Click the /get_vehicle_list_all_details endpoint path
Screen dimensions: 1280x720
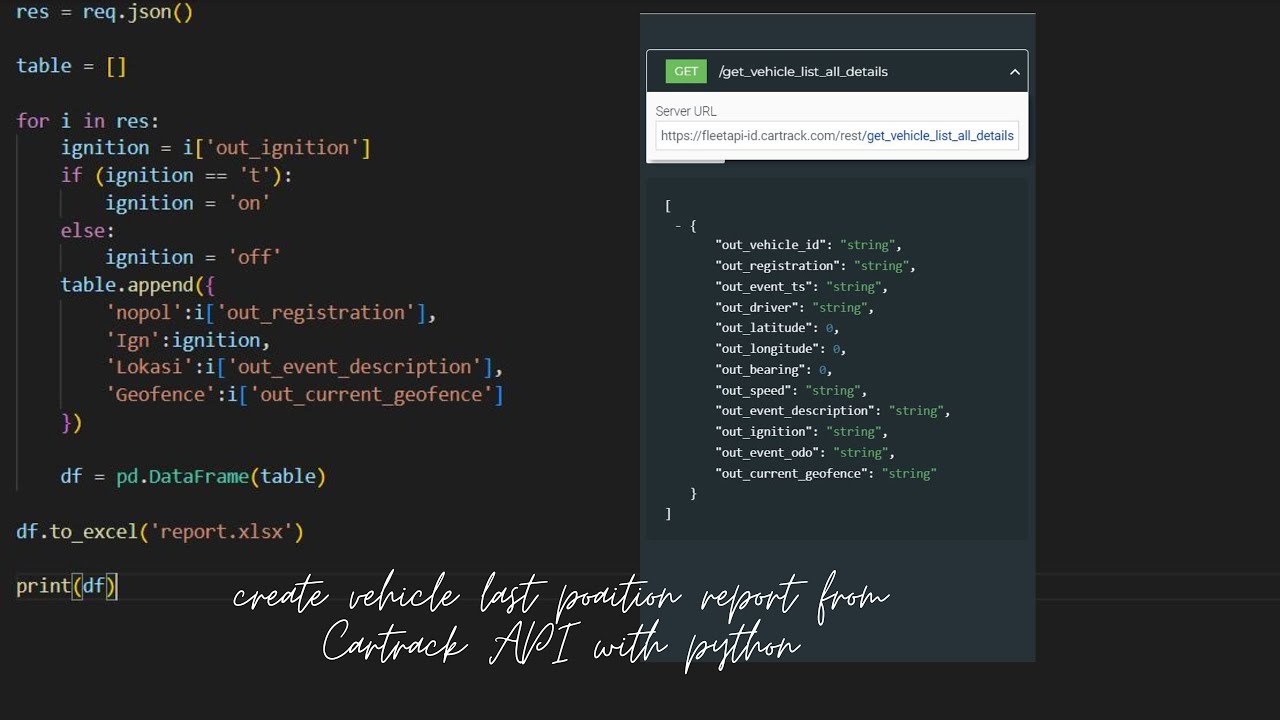803,72
